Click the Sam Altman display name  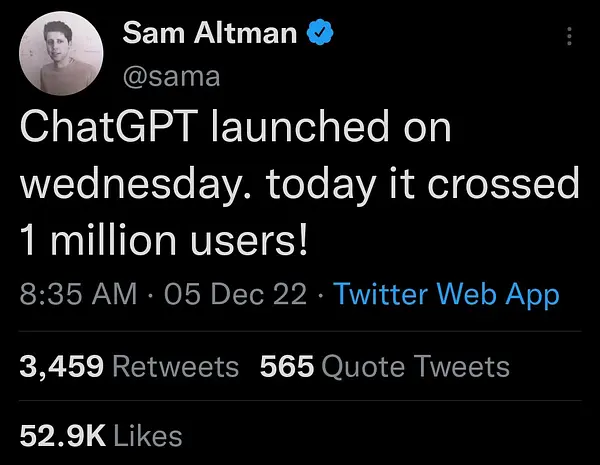210,33
